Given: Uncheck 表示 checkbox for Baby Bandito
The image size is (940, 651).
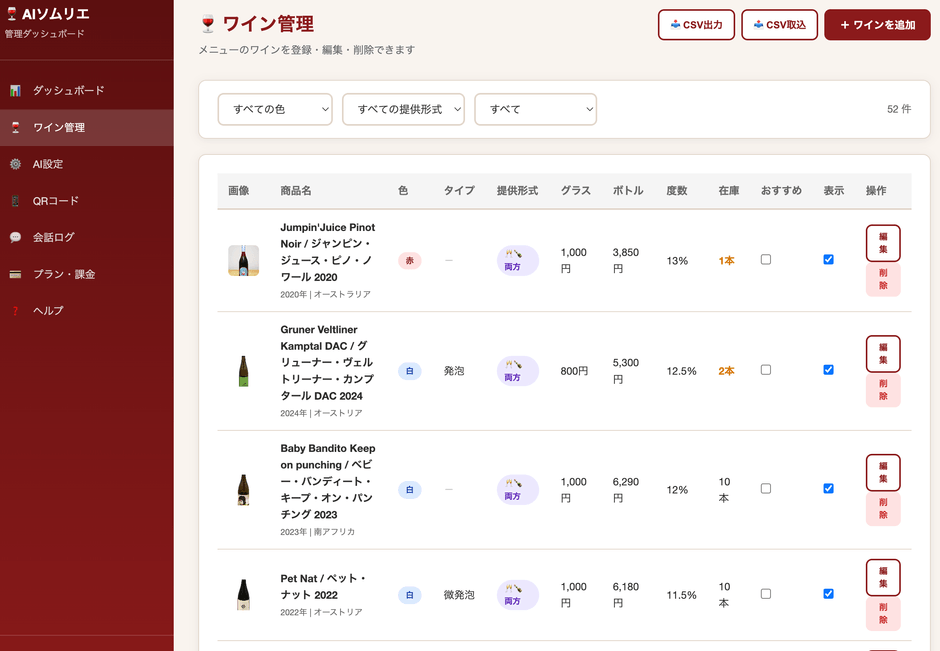Looking at the screenshot, I should click(x=828, y=489).
